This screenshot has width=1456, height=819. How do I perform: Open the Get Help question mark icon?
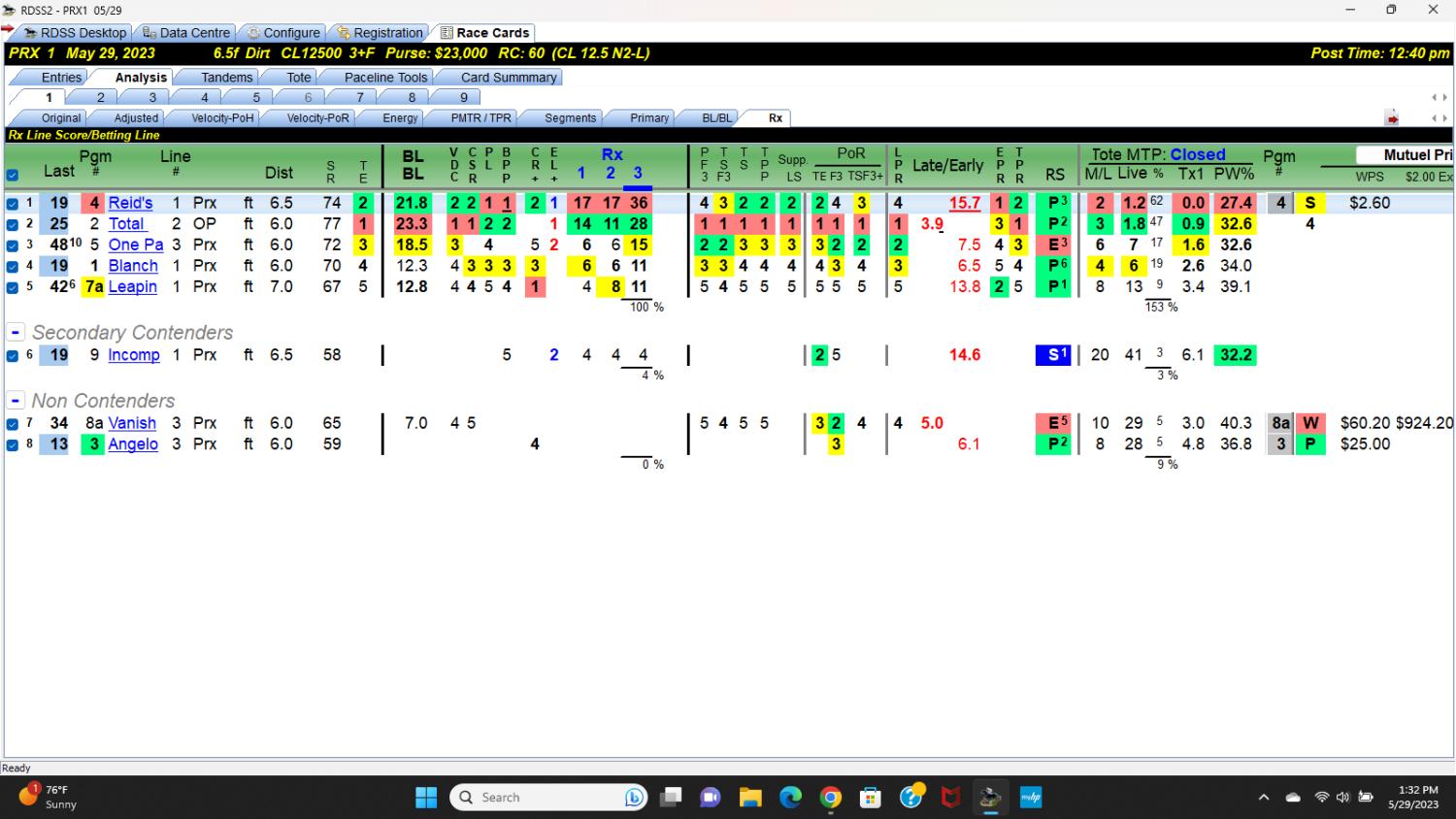pyautogui.click(x=911, y=798)
